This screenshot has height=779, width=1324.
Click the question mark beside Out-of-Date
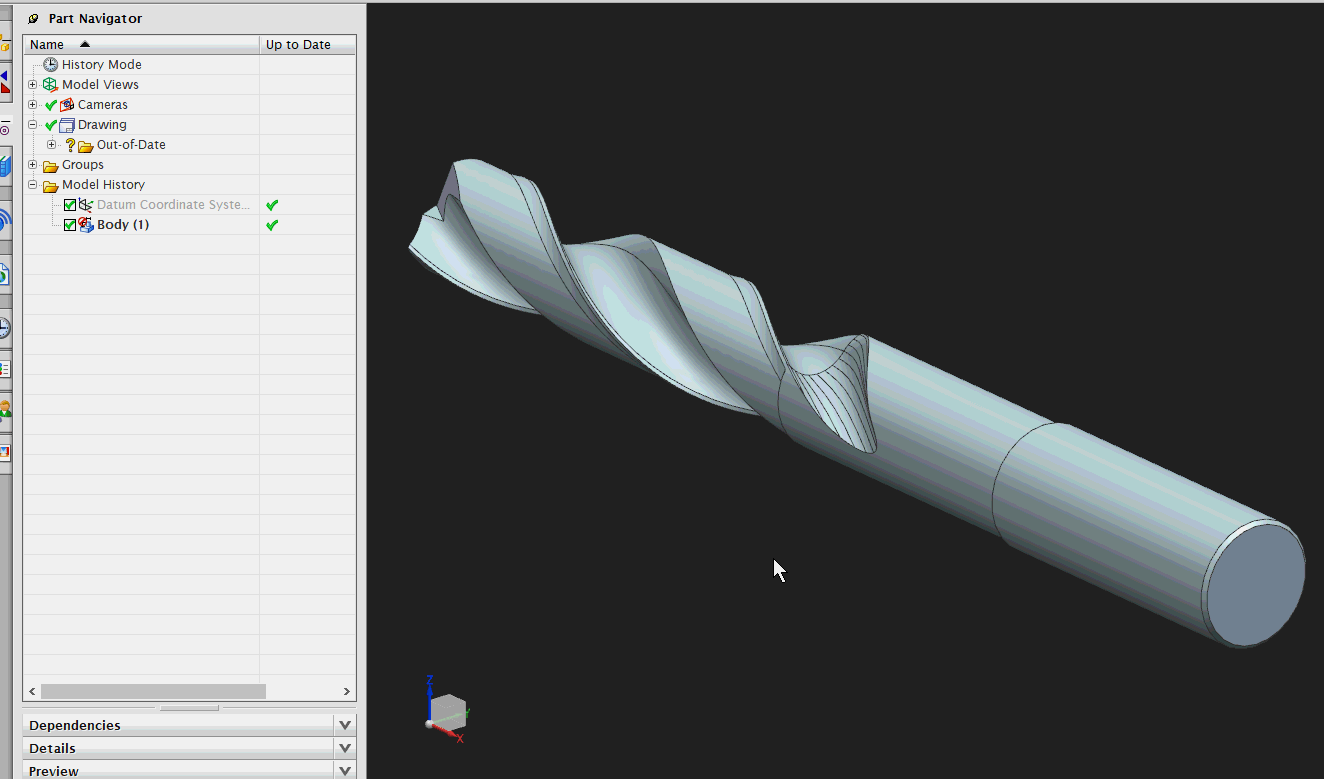[x=70, y=145]
